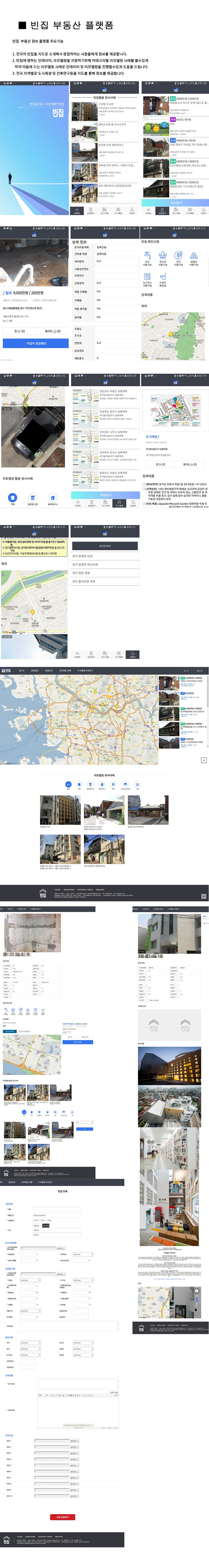The image size is (209, 1568).
Task: Open 내가 찜한 목록 menu item
Action: pos(105,573)
